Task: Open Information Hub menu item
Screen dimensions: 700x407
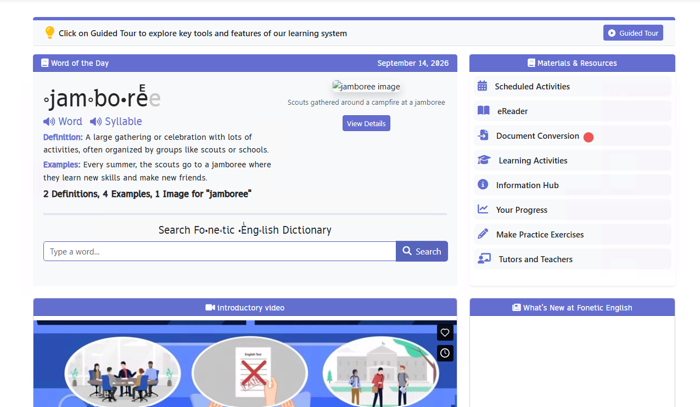Action: [572, 185]
